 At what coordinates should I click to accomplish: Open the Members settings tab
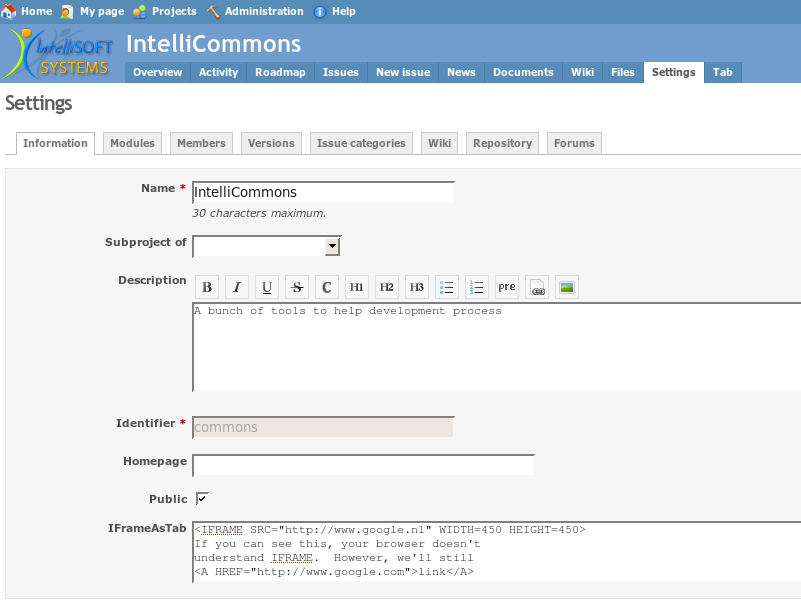201,144
